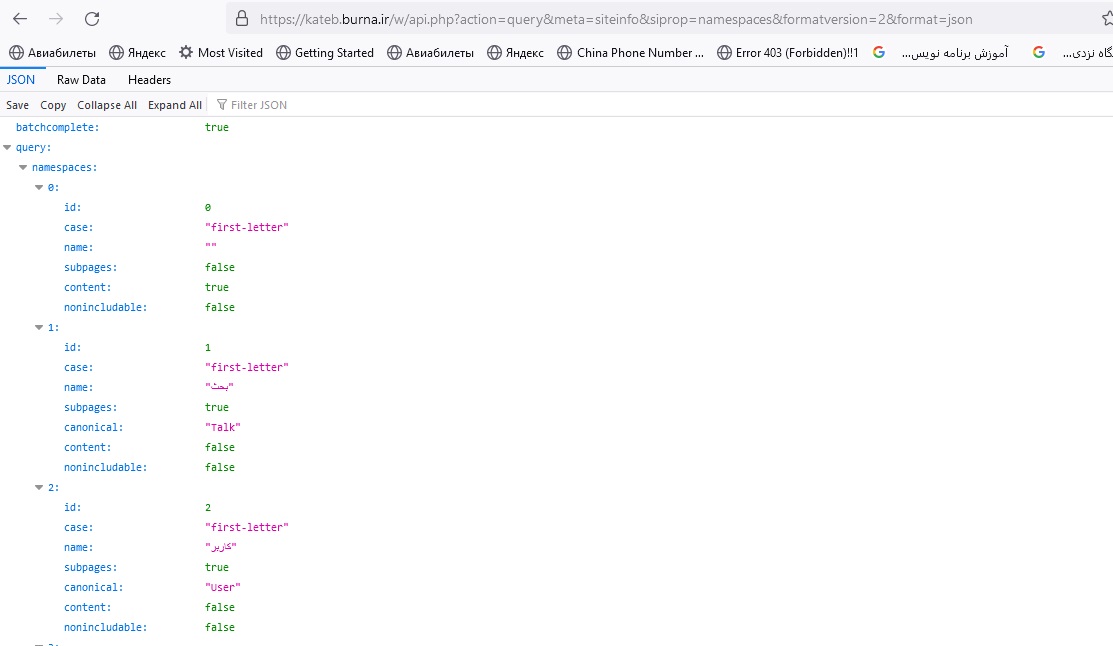Image resolution: width=1113 pixels, height=646 pixels.
Task: Collapse the query node
Action: 8,147
